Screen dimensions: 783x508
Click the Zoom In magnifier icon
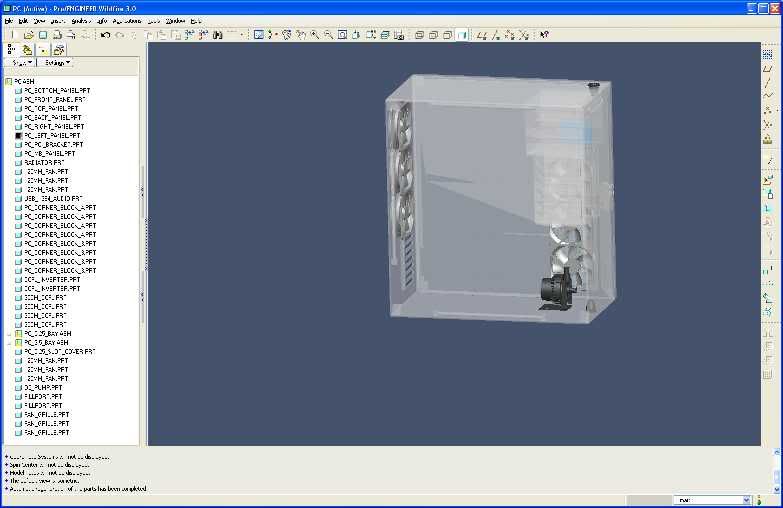(x=314, y=34)
